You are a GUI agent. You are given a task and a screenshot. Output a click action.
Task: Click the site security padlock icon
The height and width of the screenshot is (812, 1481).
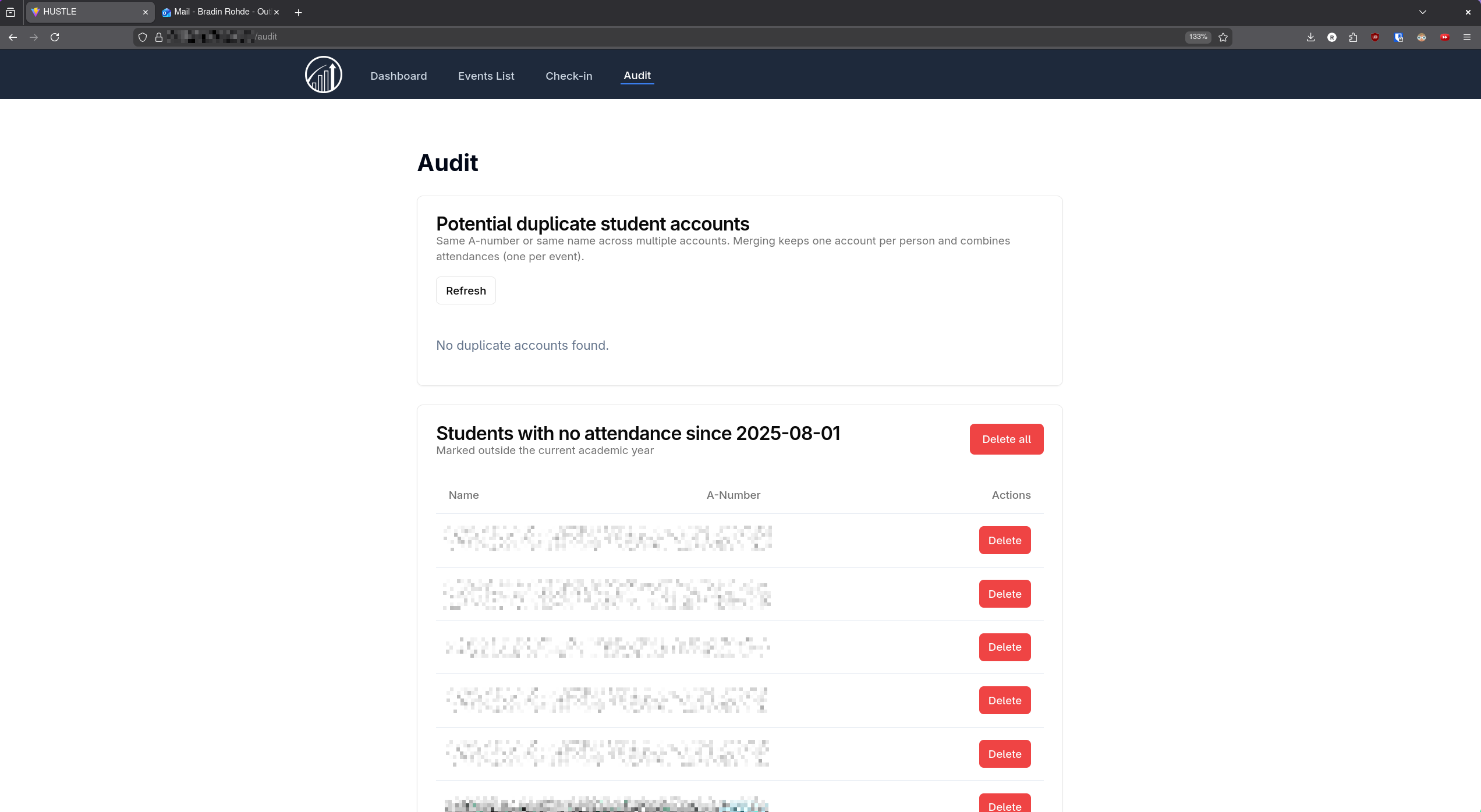pos(158,37)
